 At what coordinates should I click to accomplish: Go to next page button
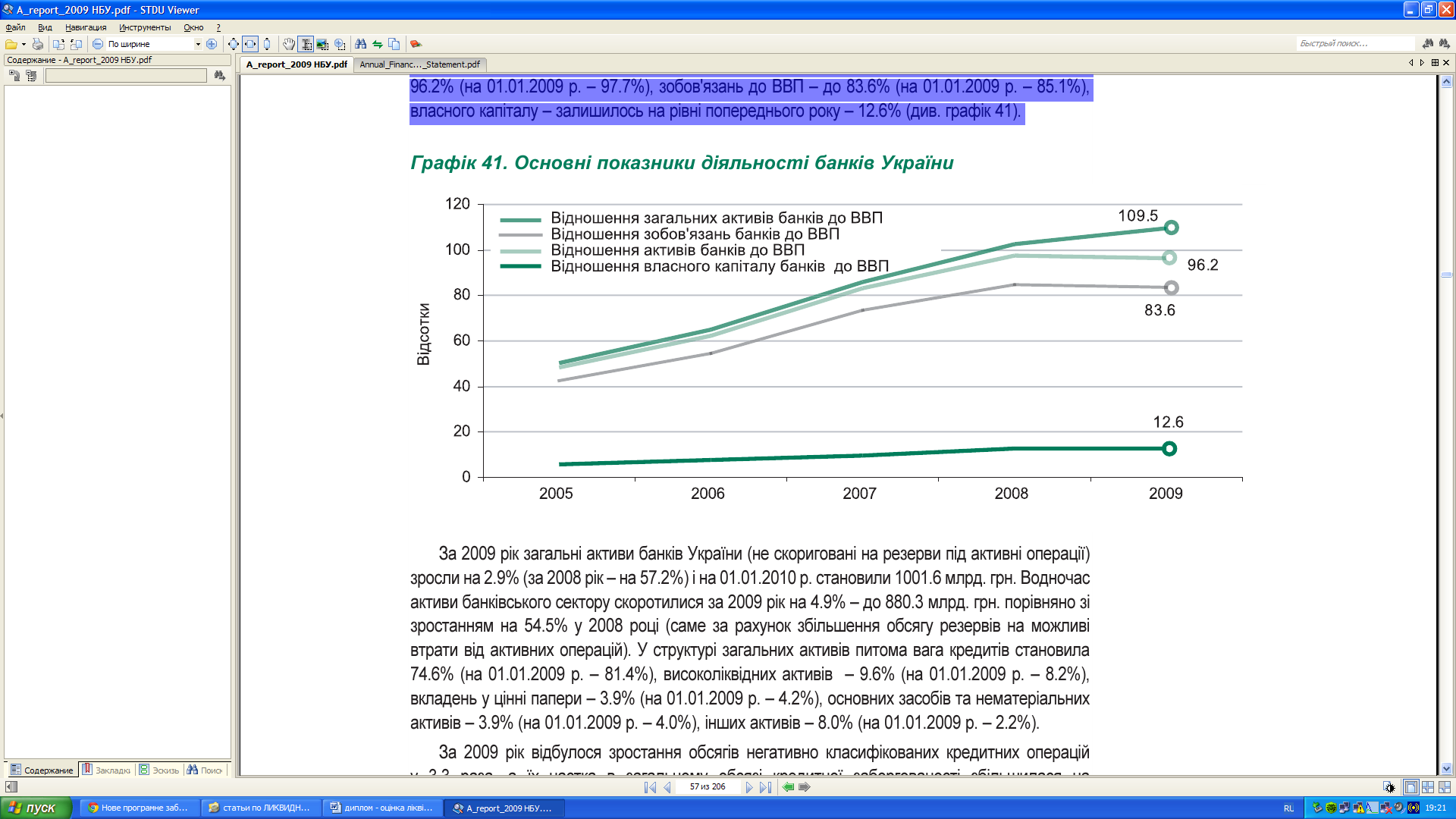[749, 787]
